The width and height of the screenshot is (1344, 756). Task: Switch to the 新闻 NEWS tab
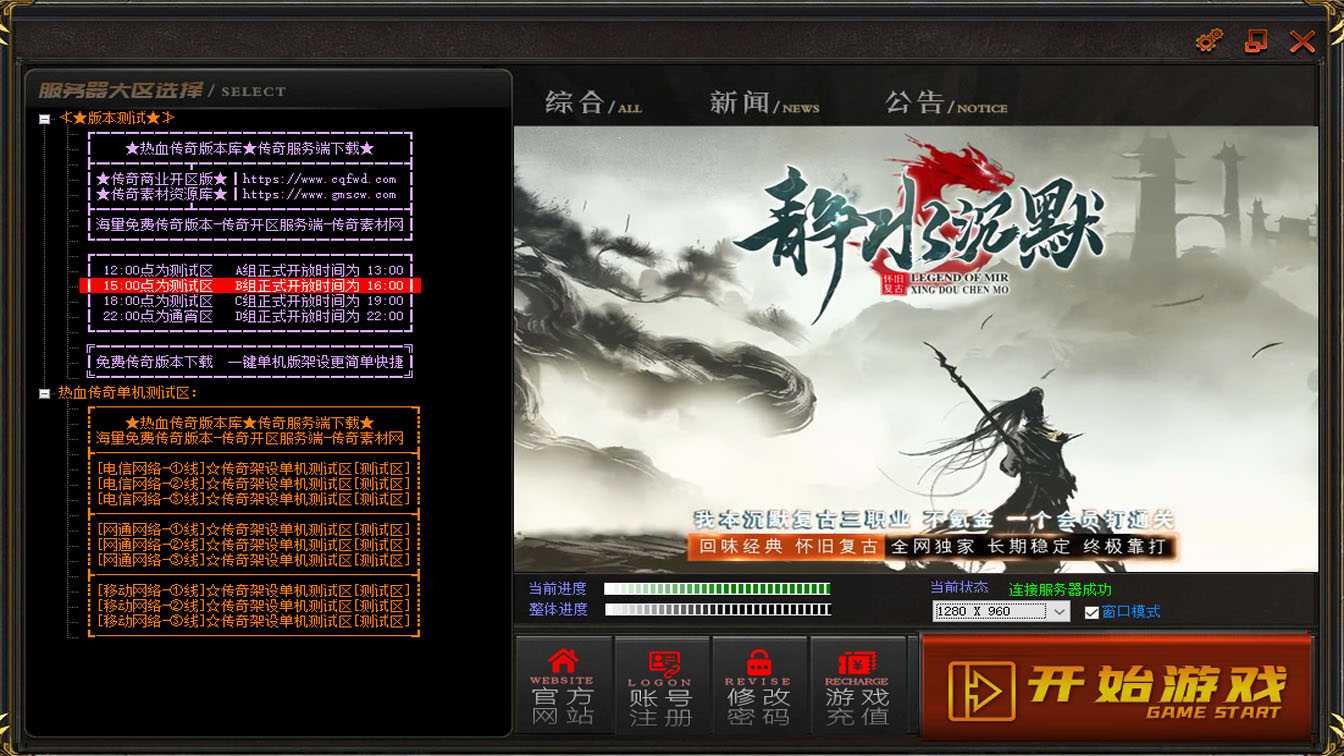click(x=763, y=103)
